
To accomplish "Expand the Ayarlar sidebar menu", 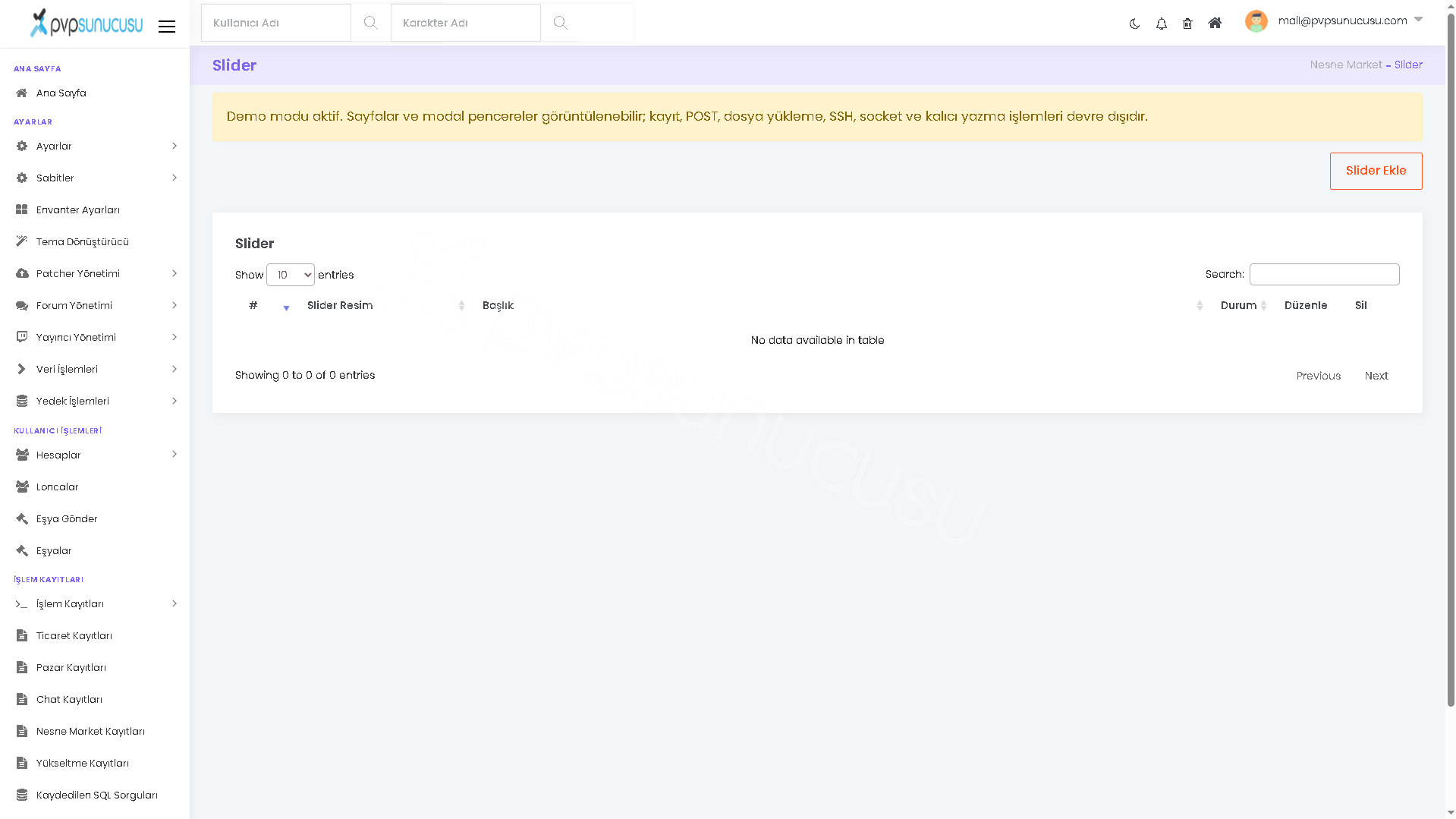I will click(95, 146).
